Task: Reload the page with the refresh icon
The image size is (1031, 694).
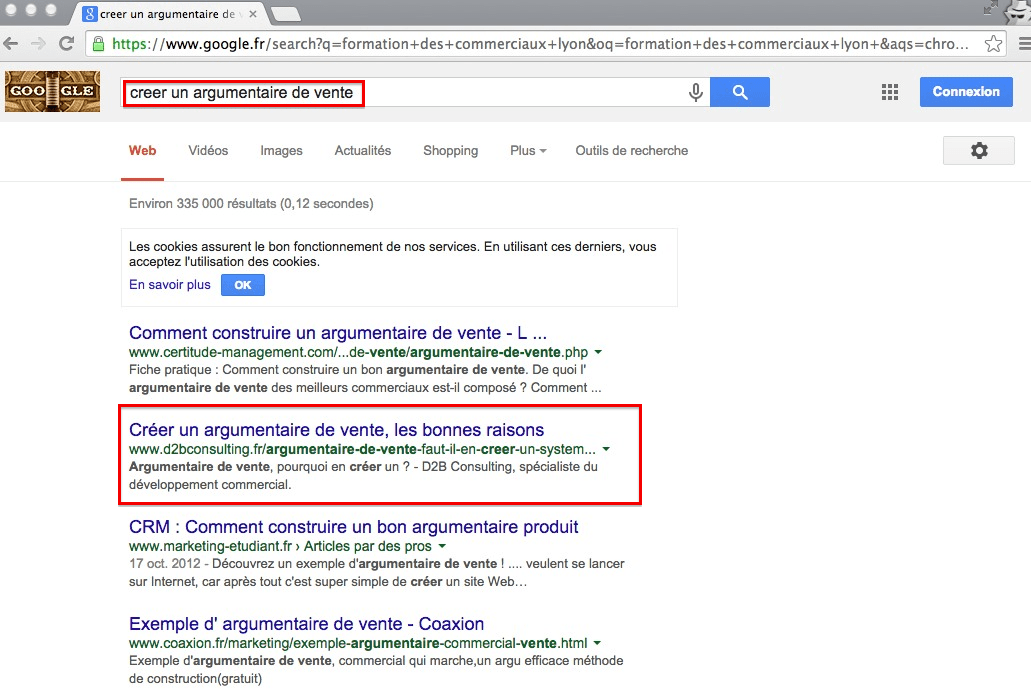Action: [66, 44]
